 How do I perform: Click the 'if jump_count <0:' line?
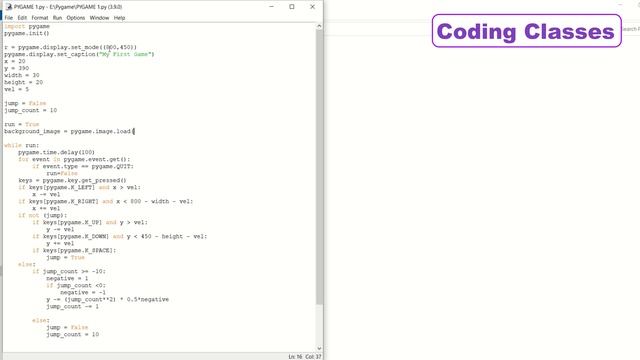coord(76,285)
